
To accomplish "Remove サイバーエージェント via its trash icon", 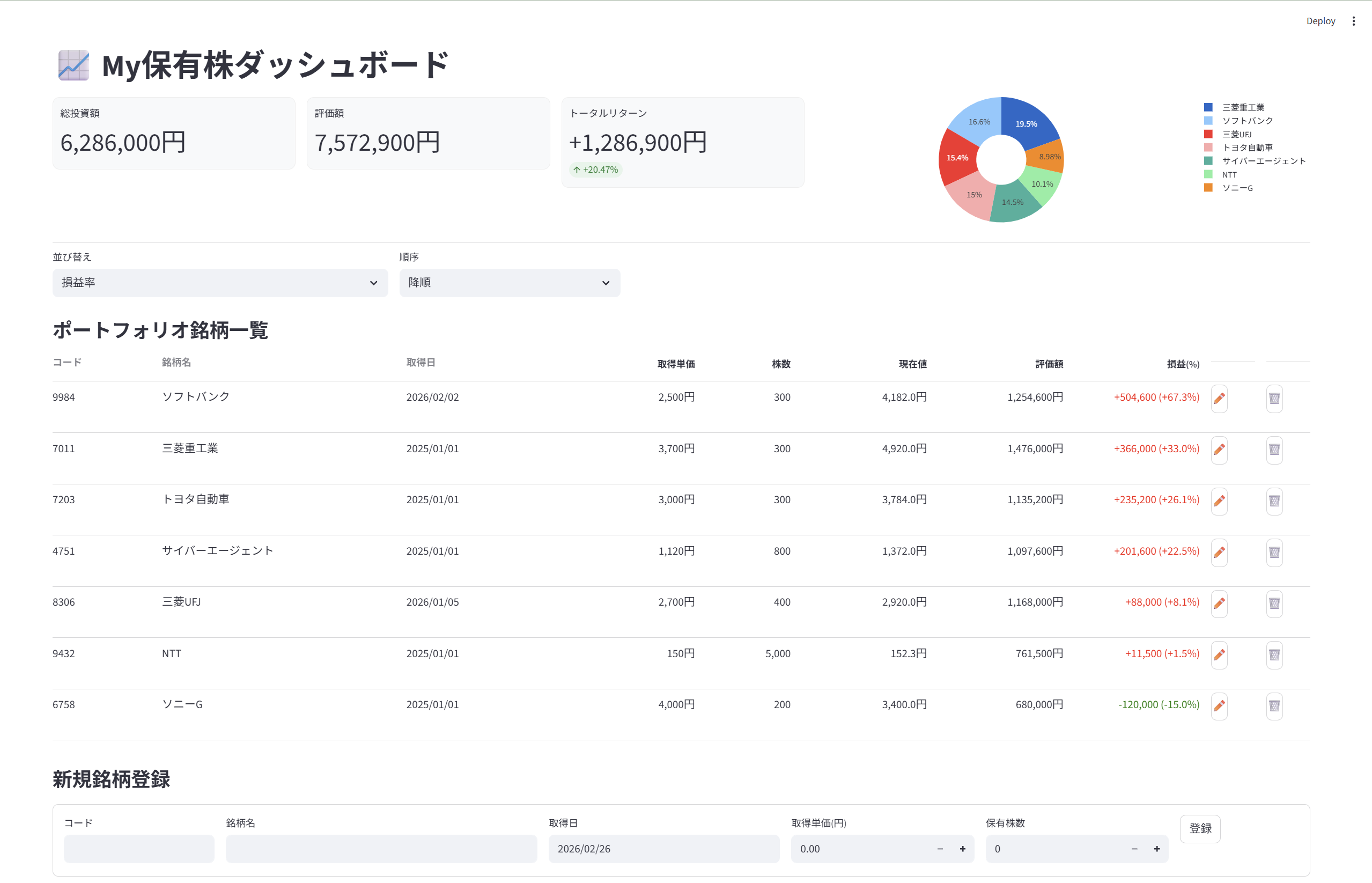I will [1274, 552].
